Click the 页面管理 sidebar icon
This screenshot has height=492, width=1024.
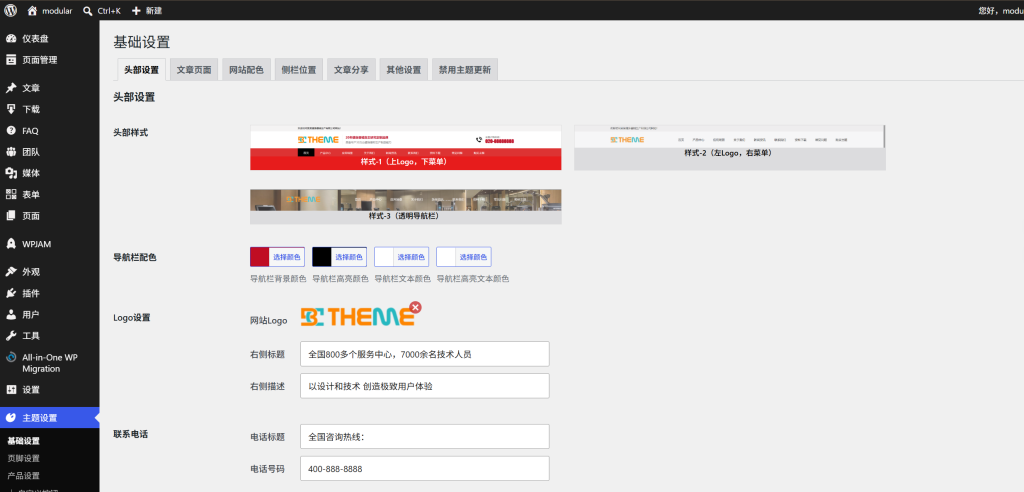(x=11, y=59)
